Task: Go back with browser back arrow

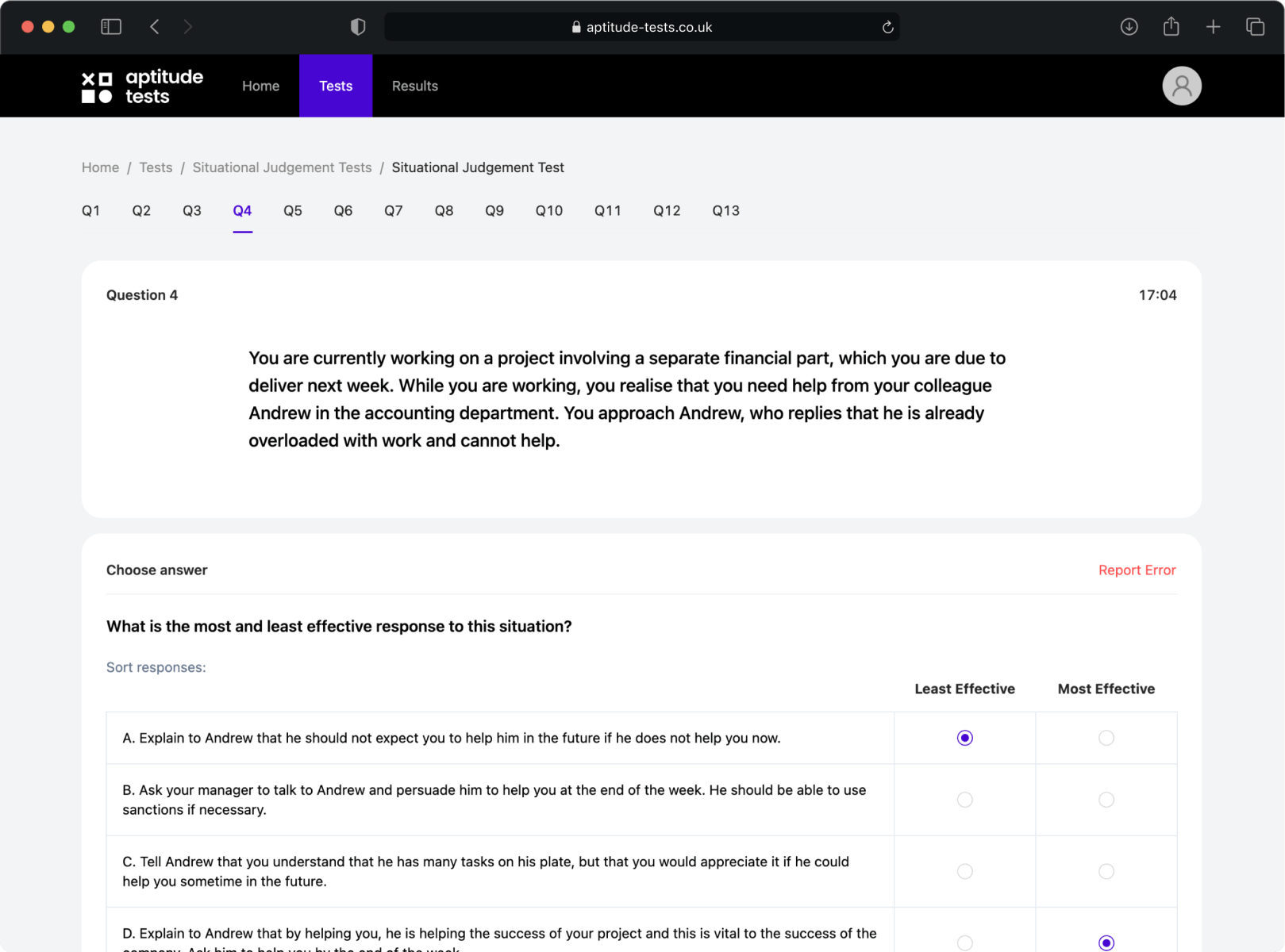Action: coord(155,27)
